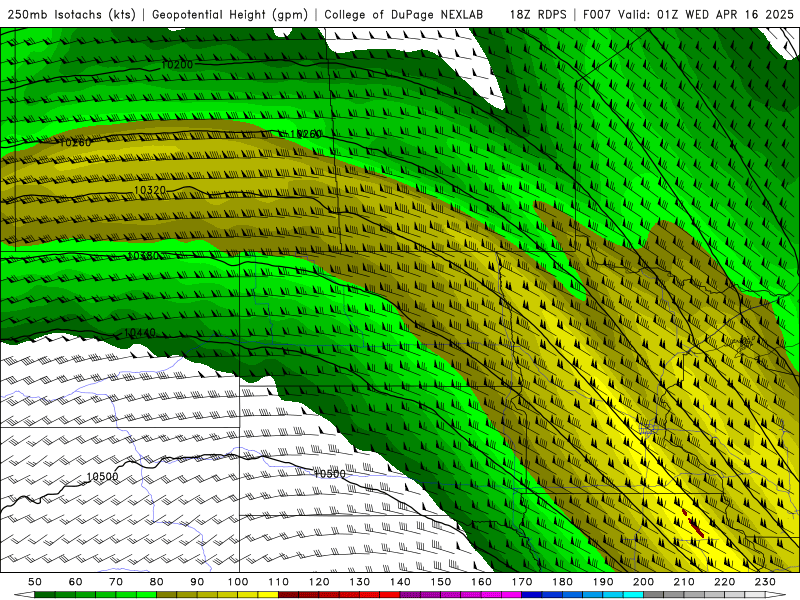800x600 pixels.
Task: Click the legend value 190
Action: [x=603, y=582]
